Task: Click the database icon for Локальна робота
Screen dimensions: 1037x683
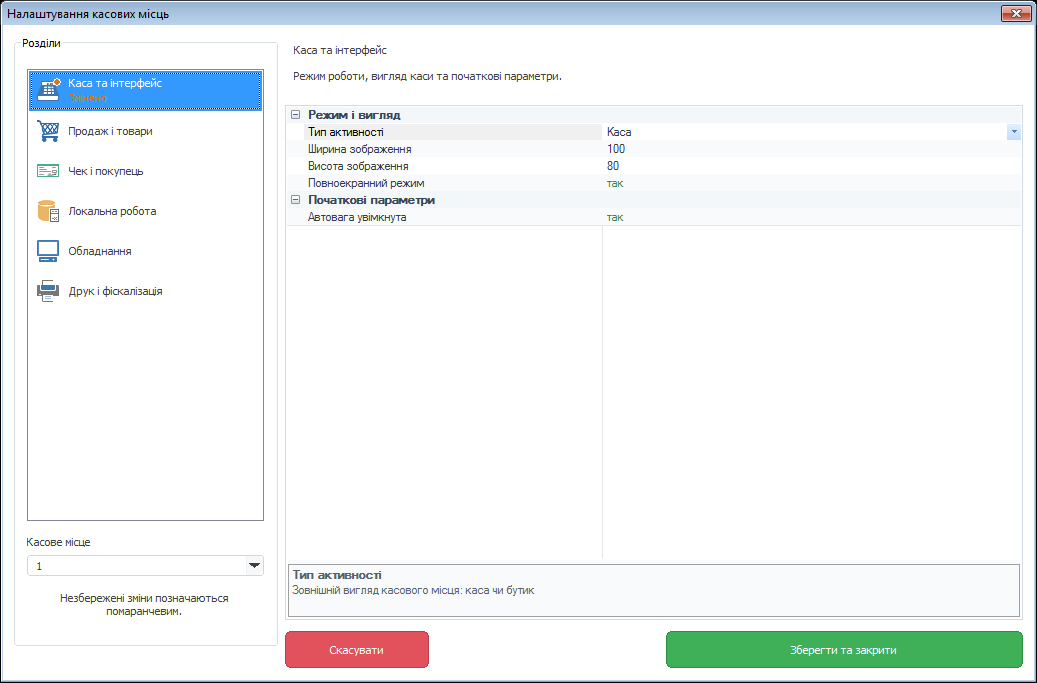Action: (48, 211)
